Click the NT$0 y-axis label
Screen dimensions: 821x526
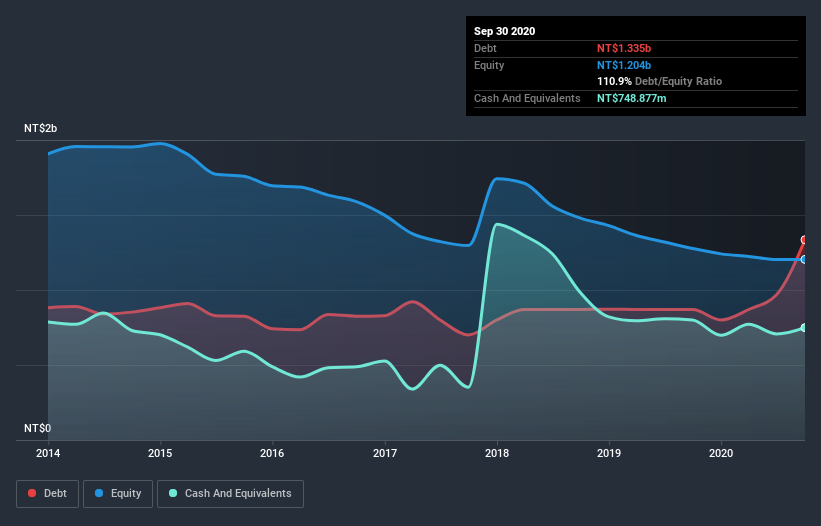pyautogui.click(x=38, y=429)
